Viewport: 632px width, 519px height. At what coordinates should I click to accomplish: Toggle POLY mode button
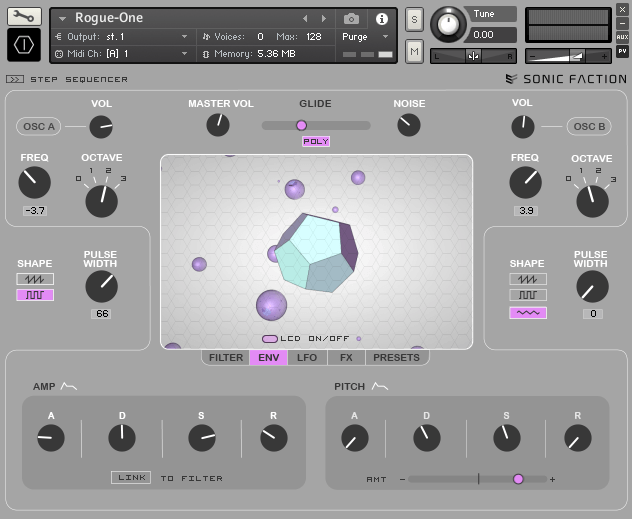pyautogui.click(x=316, y=141)
